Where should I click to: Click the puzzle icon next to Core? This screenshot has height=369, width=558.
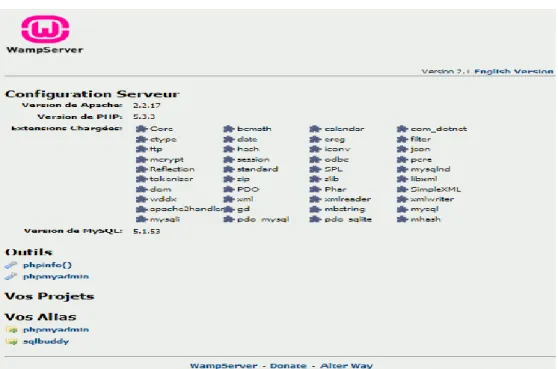142,129
